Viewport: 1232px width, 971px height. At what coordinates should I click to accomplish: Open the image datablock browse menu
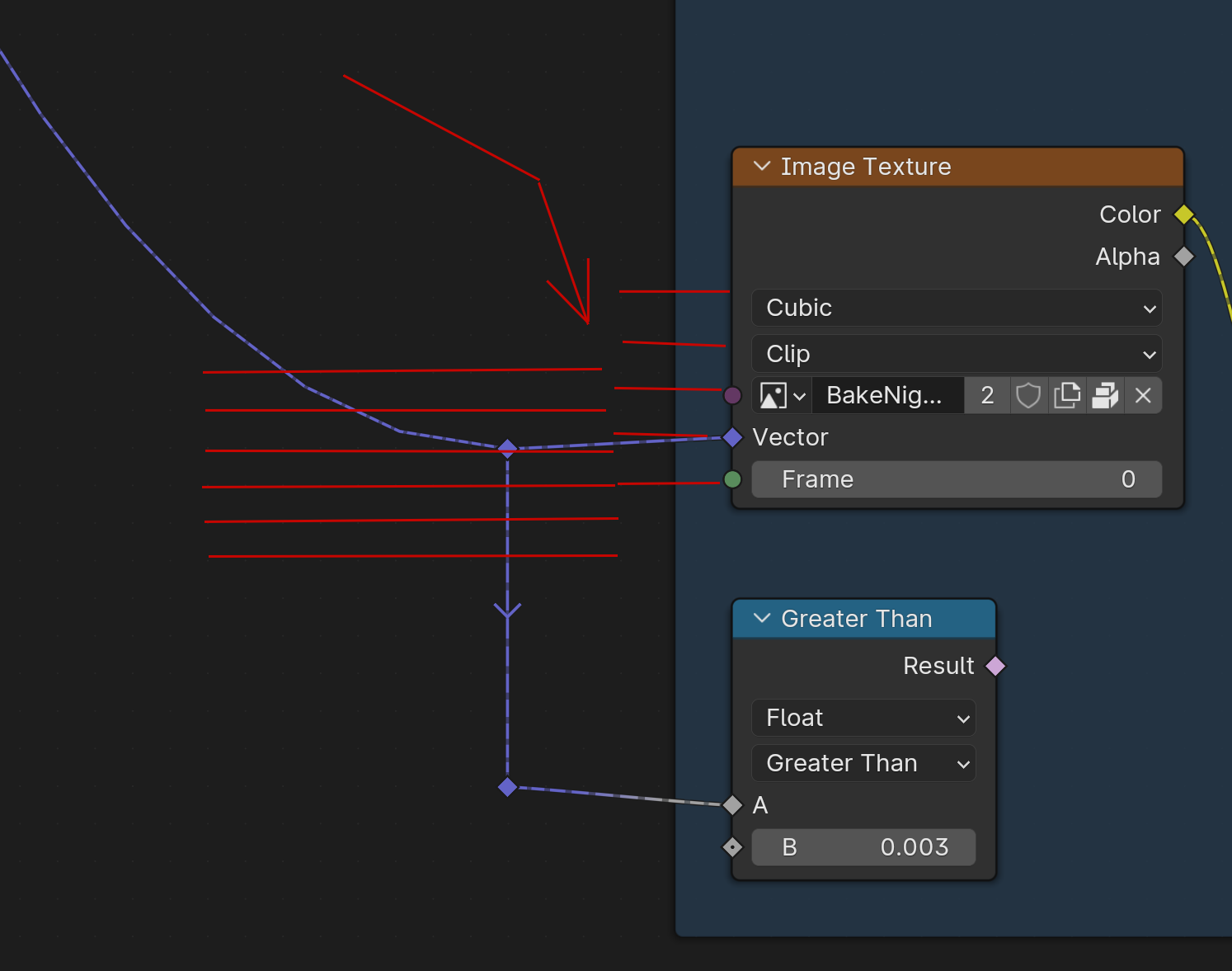click(782, 396)
